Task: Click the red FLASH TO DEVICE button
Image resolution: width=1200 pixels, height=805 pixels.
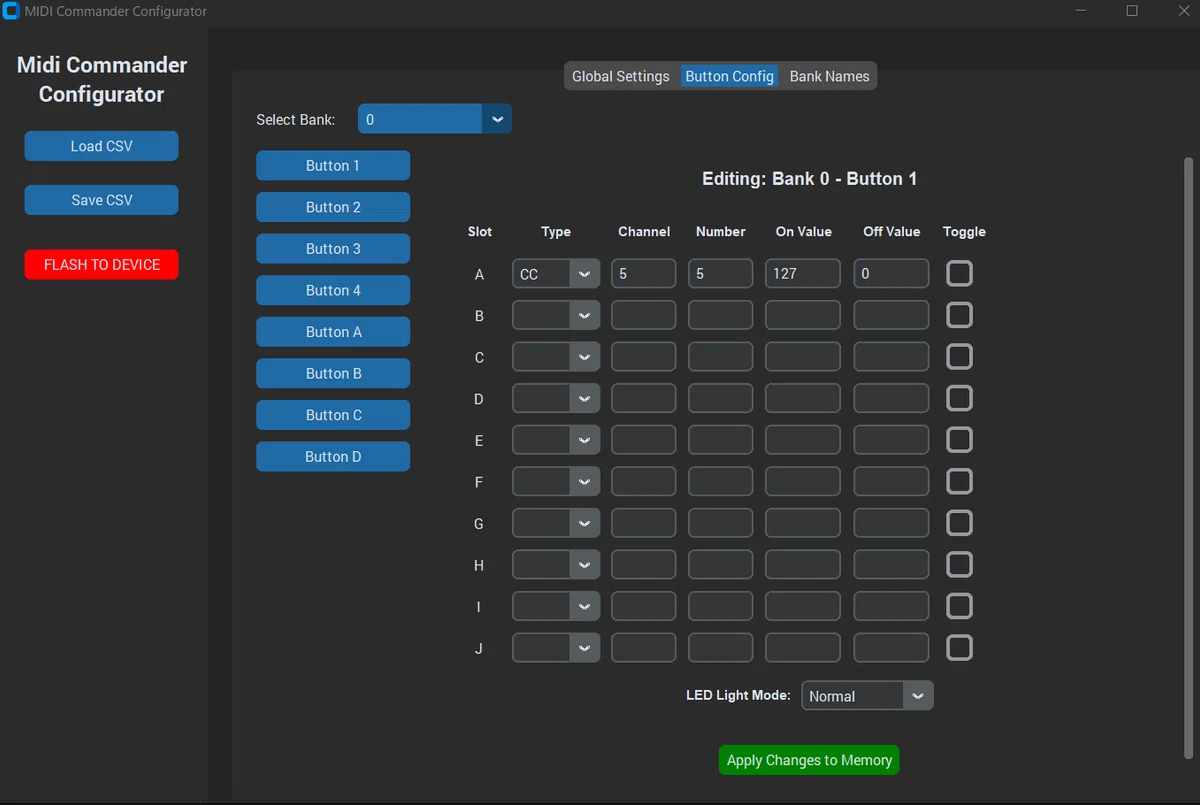Action: click(x=101, y=265)
